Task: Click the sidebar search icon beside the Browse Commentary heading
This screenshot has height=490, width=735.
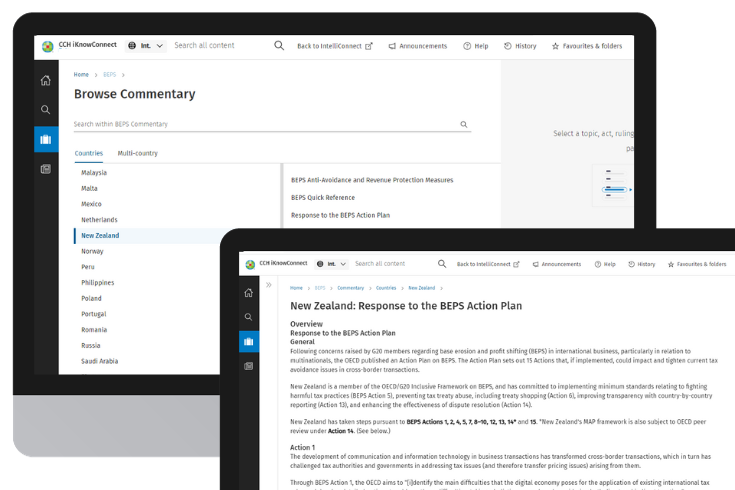Action: [46, 109]
